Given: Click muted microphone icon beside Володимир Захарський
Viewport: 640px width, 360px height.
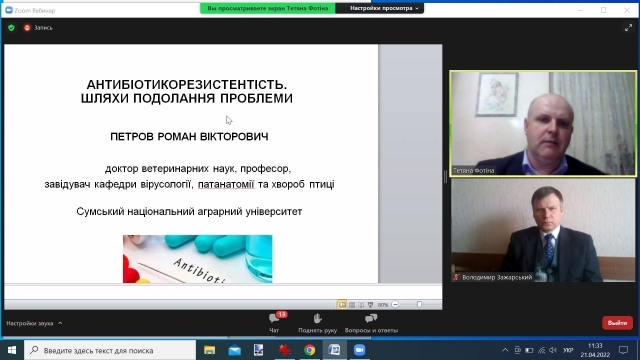Looking at the screenshot, I should [x=456, y=277].
